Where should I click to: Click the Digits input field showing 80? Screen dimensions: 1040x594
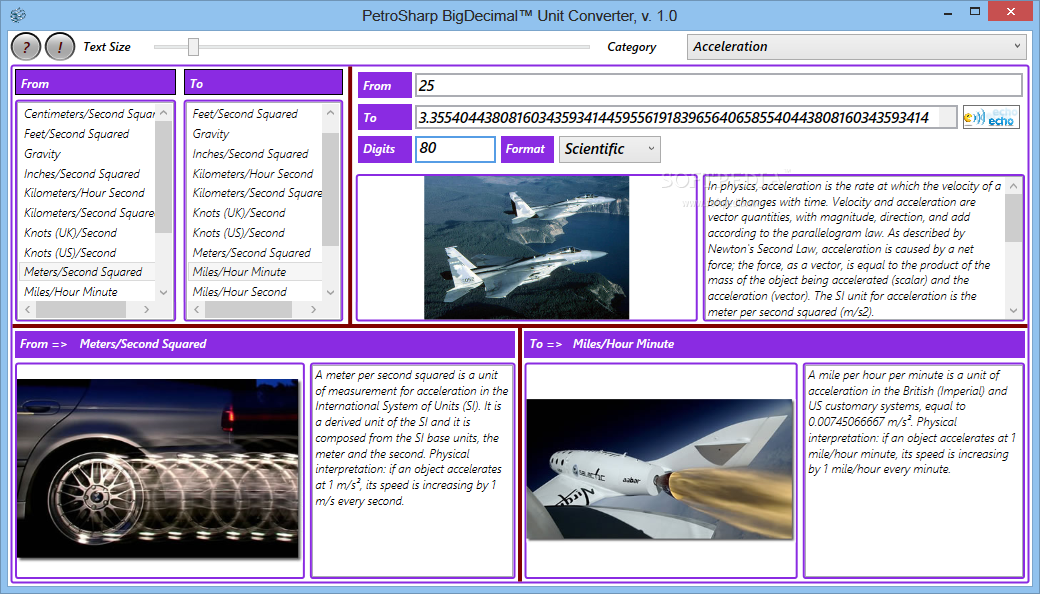click(x=456, y=149)
